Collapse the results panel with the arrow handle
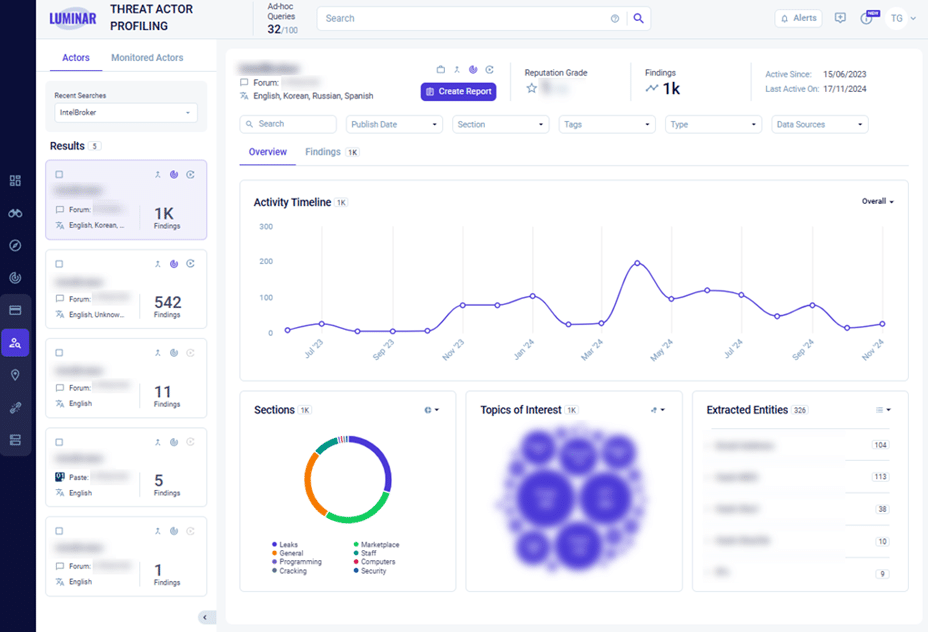This screenshot has width=928, height=632. coord(207,617)
